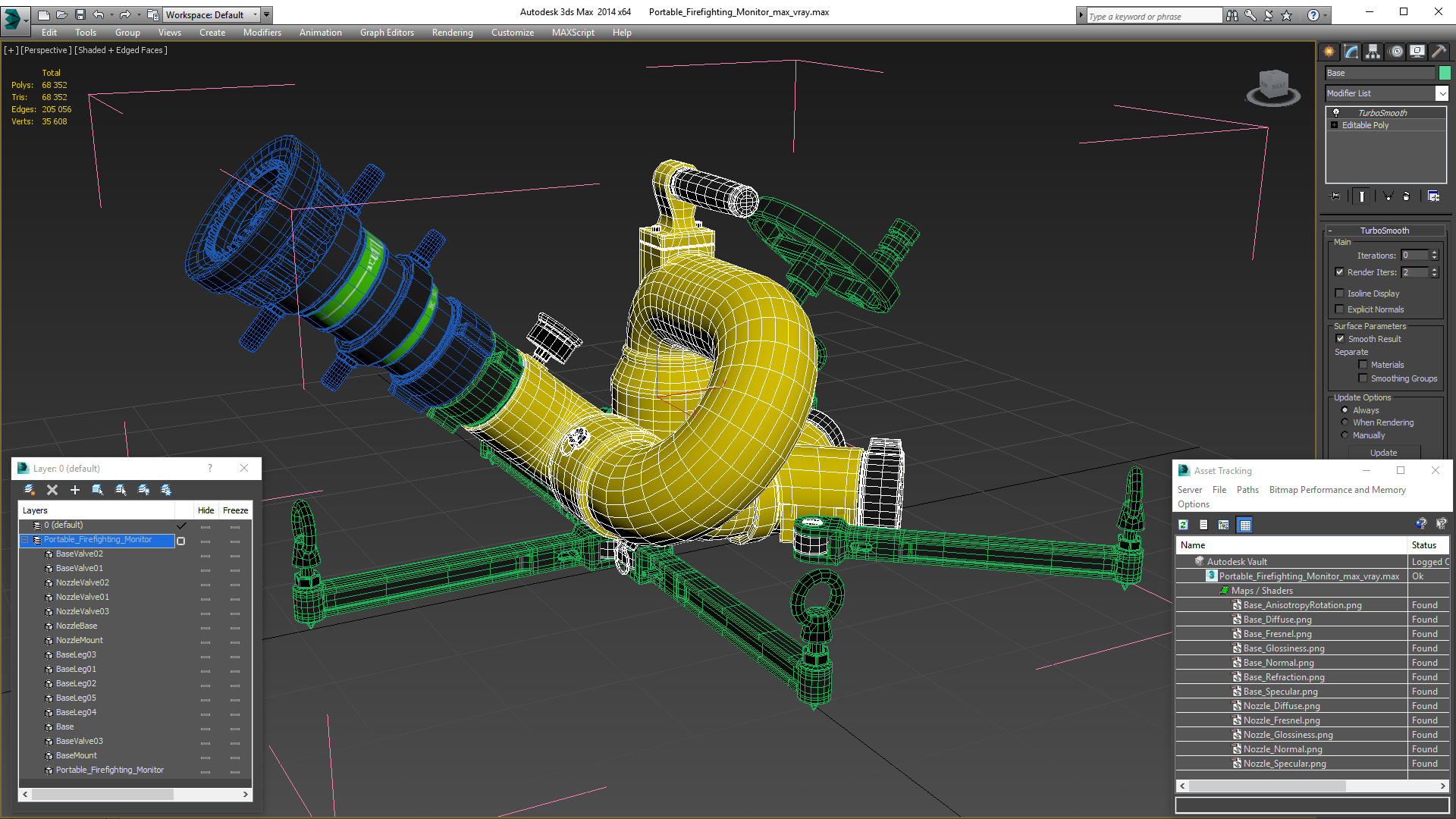Enable the Isoline Display checkbox
Image resolution: width=1456 pixels, height=819 pixels.
pos(1339,293)
